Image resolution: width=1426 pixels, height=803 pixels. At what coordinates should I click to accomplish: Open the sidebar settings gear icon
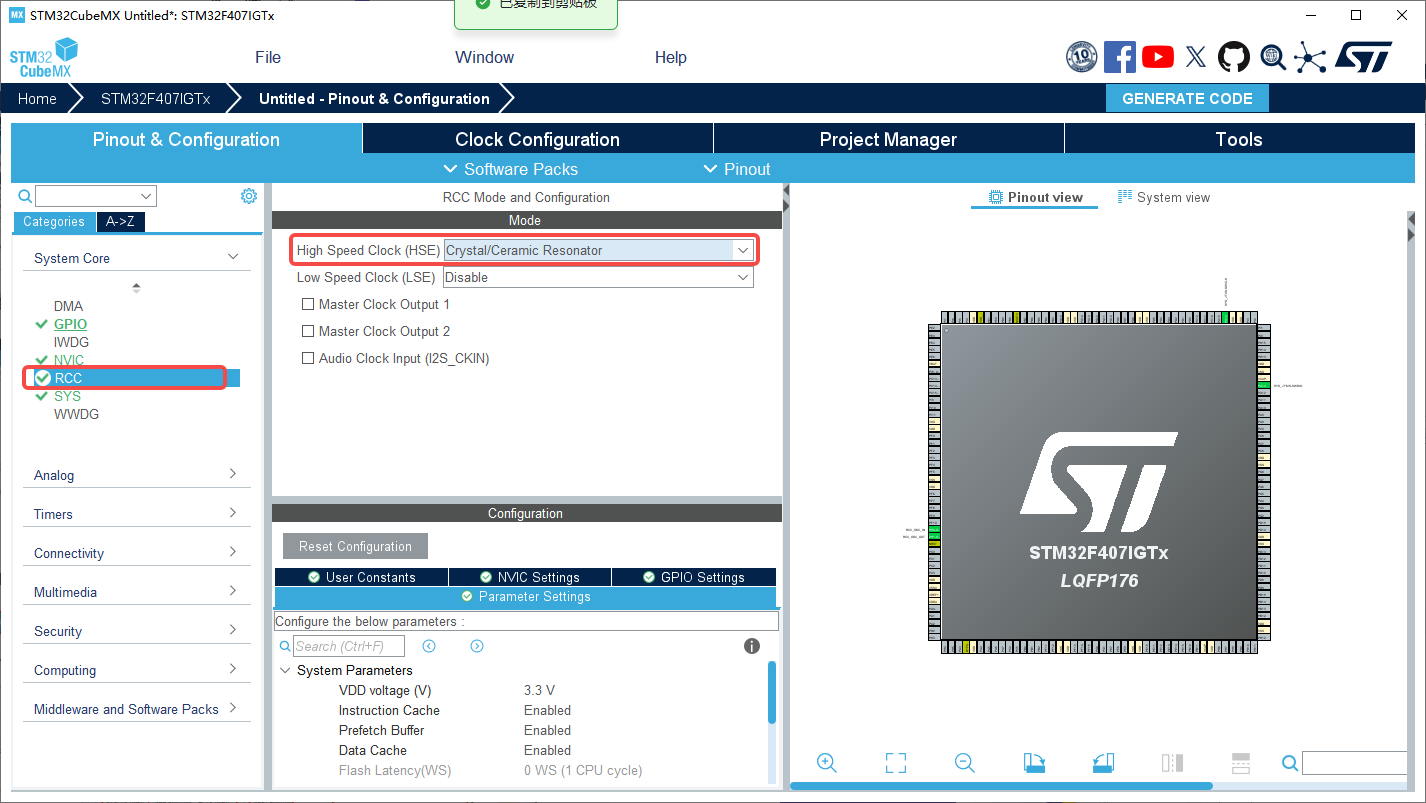pos(248,196)
